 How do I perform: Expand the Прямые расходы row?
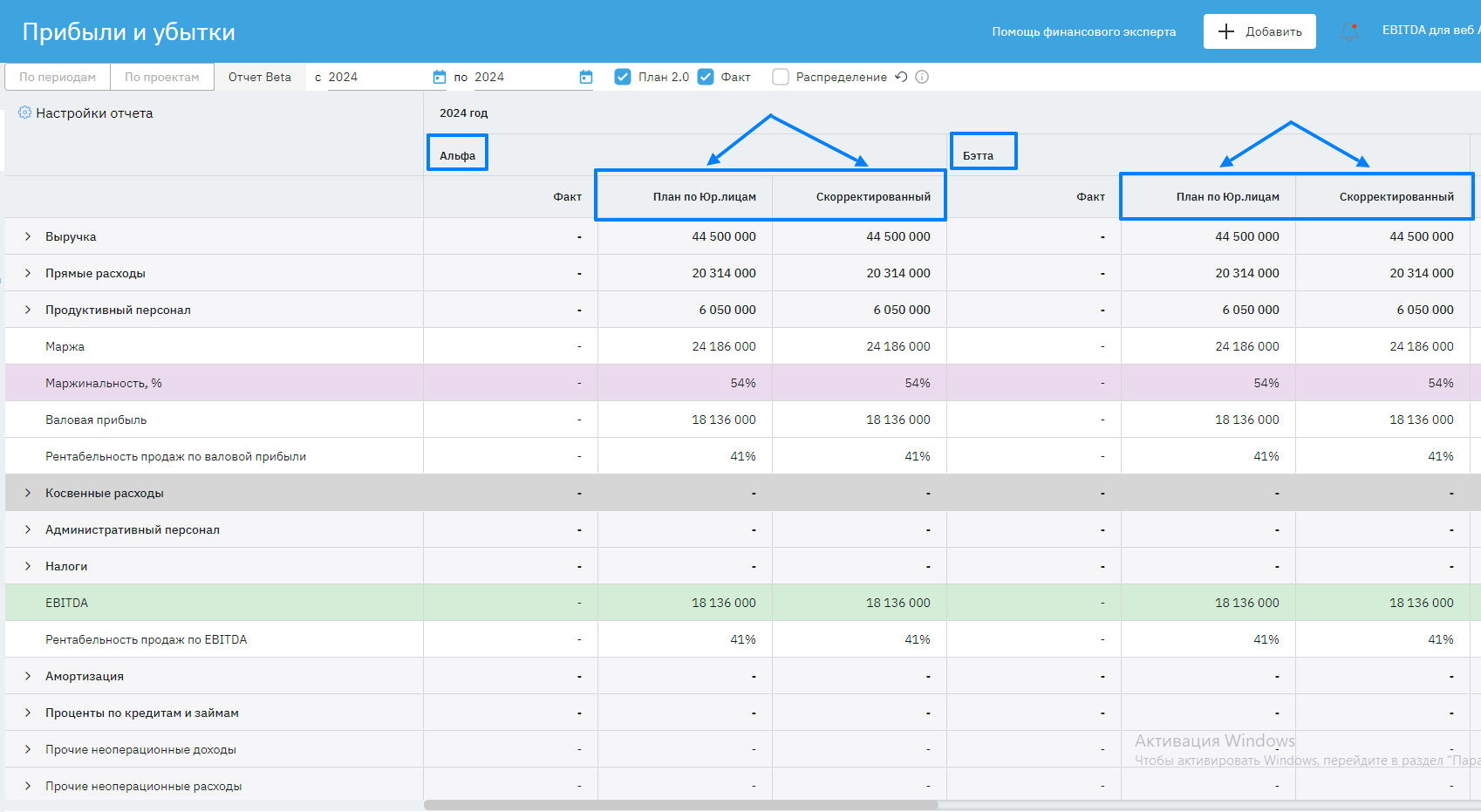click(x=28, y=273)
